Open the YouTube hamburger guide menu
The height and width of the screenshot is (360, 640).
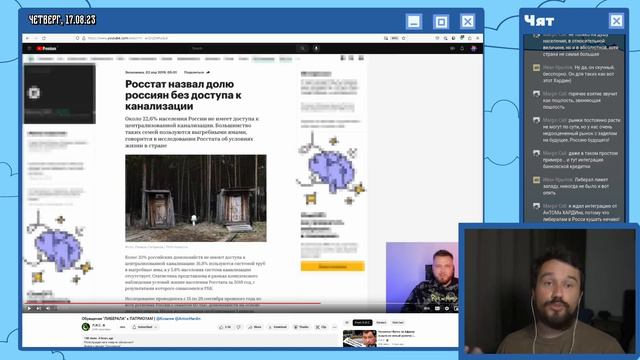(29, 48)
